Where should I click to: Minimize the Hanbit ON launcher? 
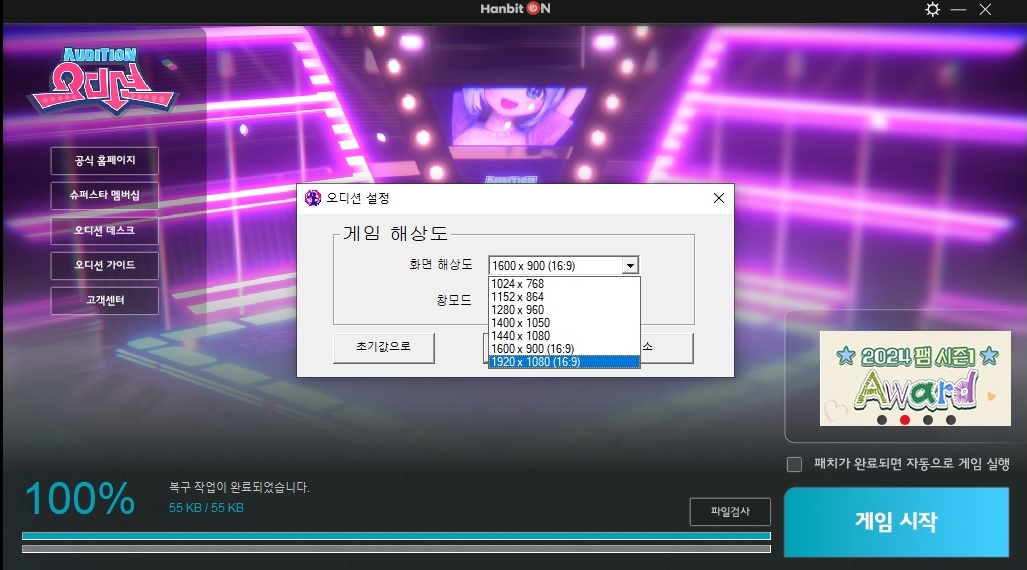point(958,9)
